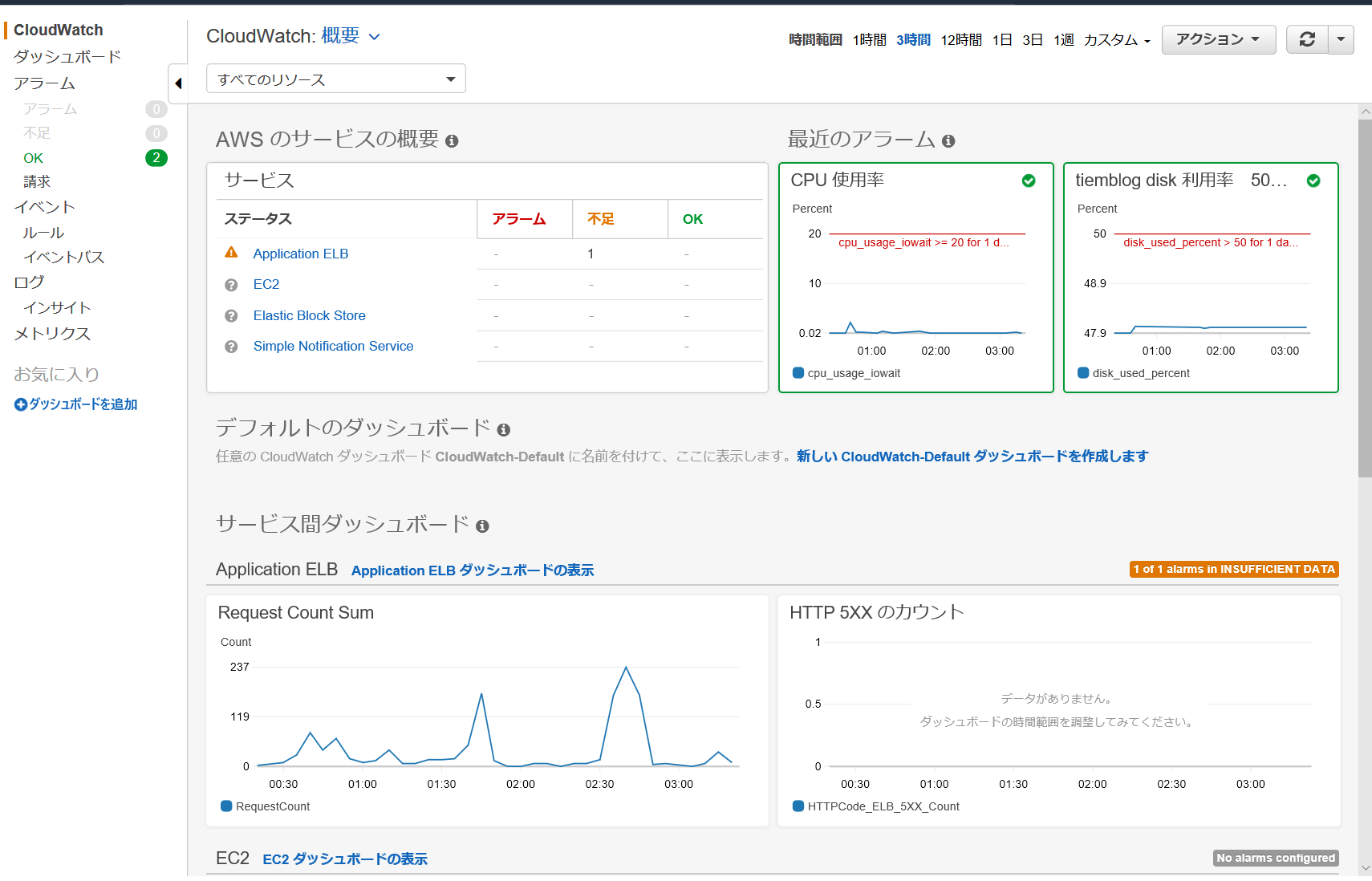
Task: Click the info icon beside 最近のアラーム
Action: tap(948, 141)
